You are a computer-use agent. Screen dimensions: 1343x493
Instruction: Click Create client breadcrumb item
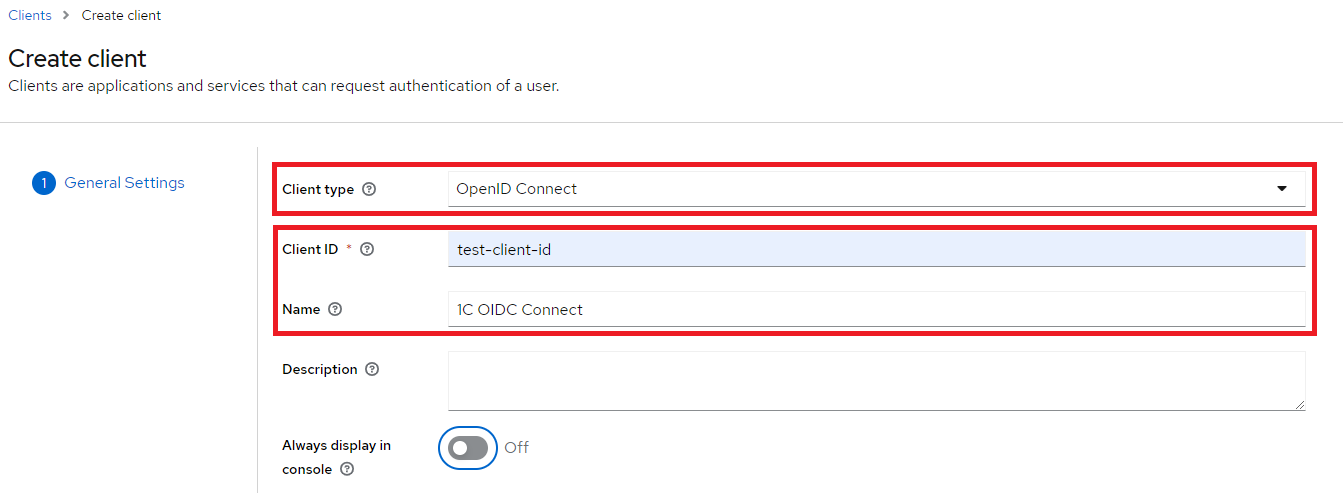pos(121,16)
